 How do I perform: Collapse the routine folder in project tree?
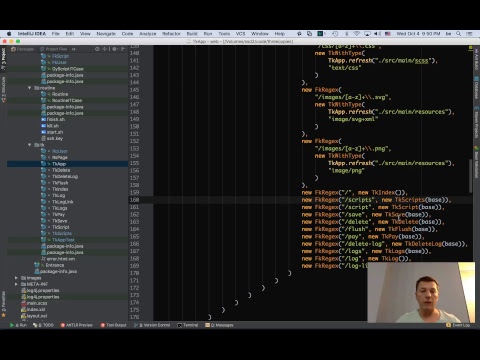[x=29, y=88]
